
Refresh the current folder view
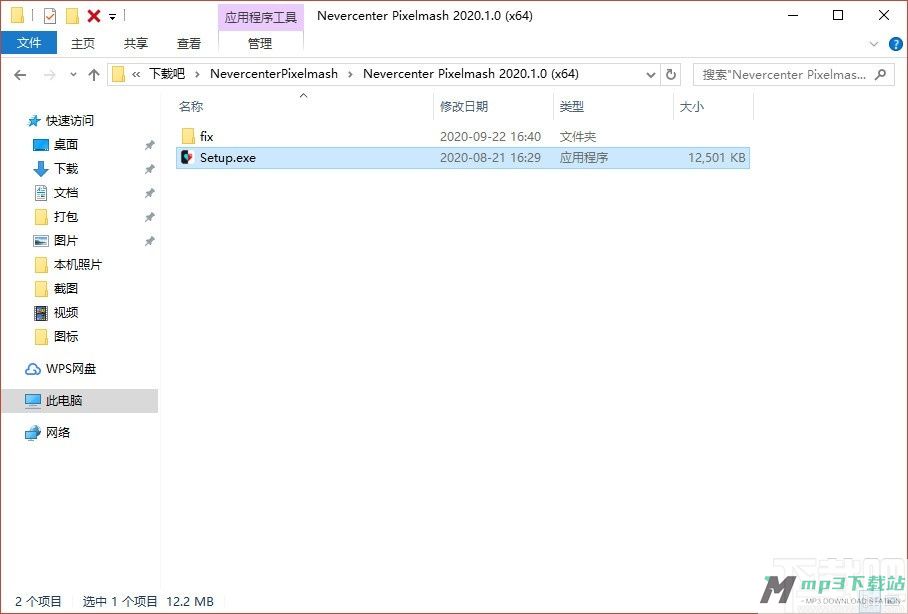[671, 75]
